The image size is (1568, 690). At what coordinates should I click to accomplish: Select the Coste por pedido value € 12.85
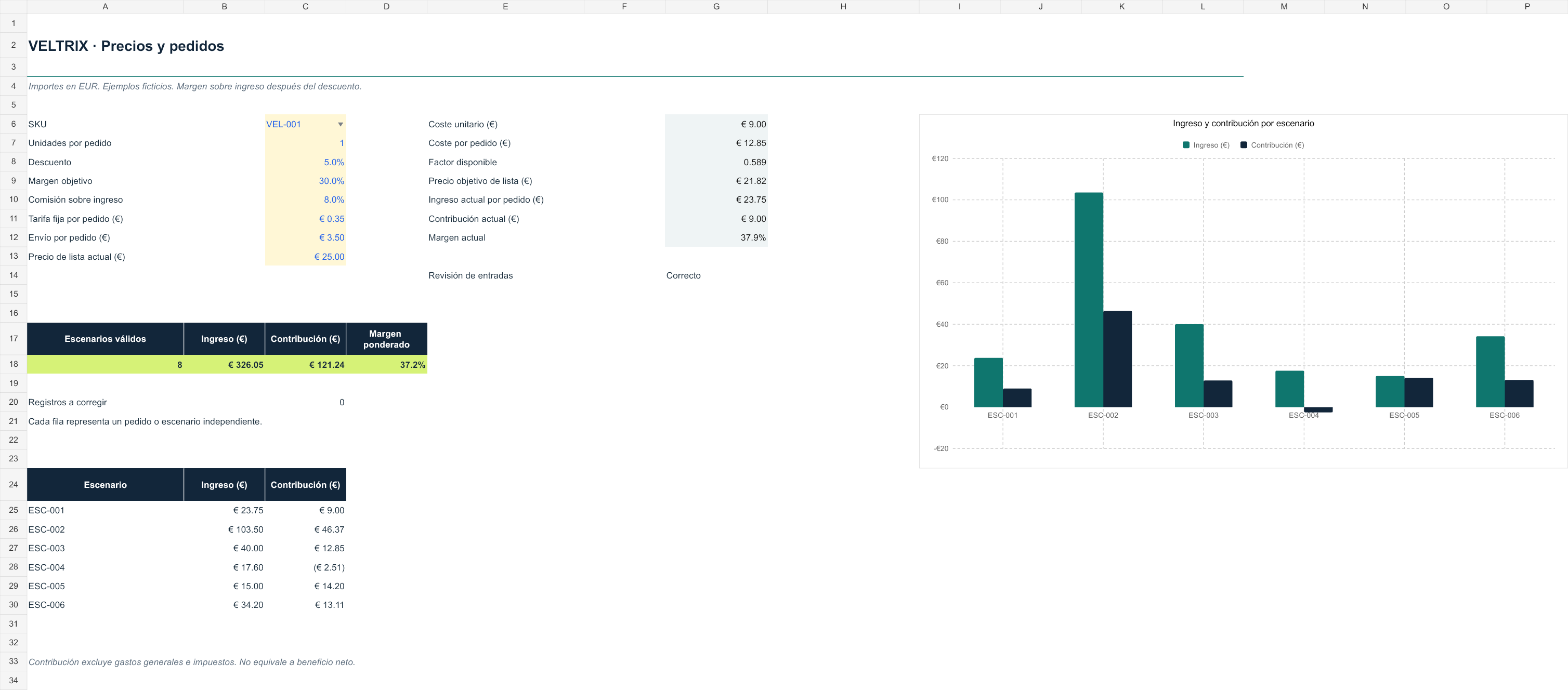point(716,143)
